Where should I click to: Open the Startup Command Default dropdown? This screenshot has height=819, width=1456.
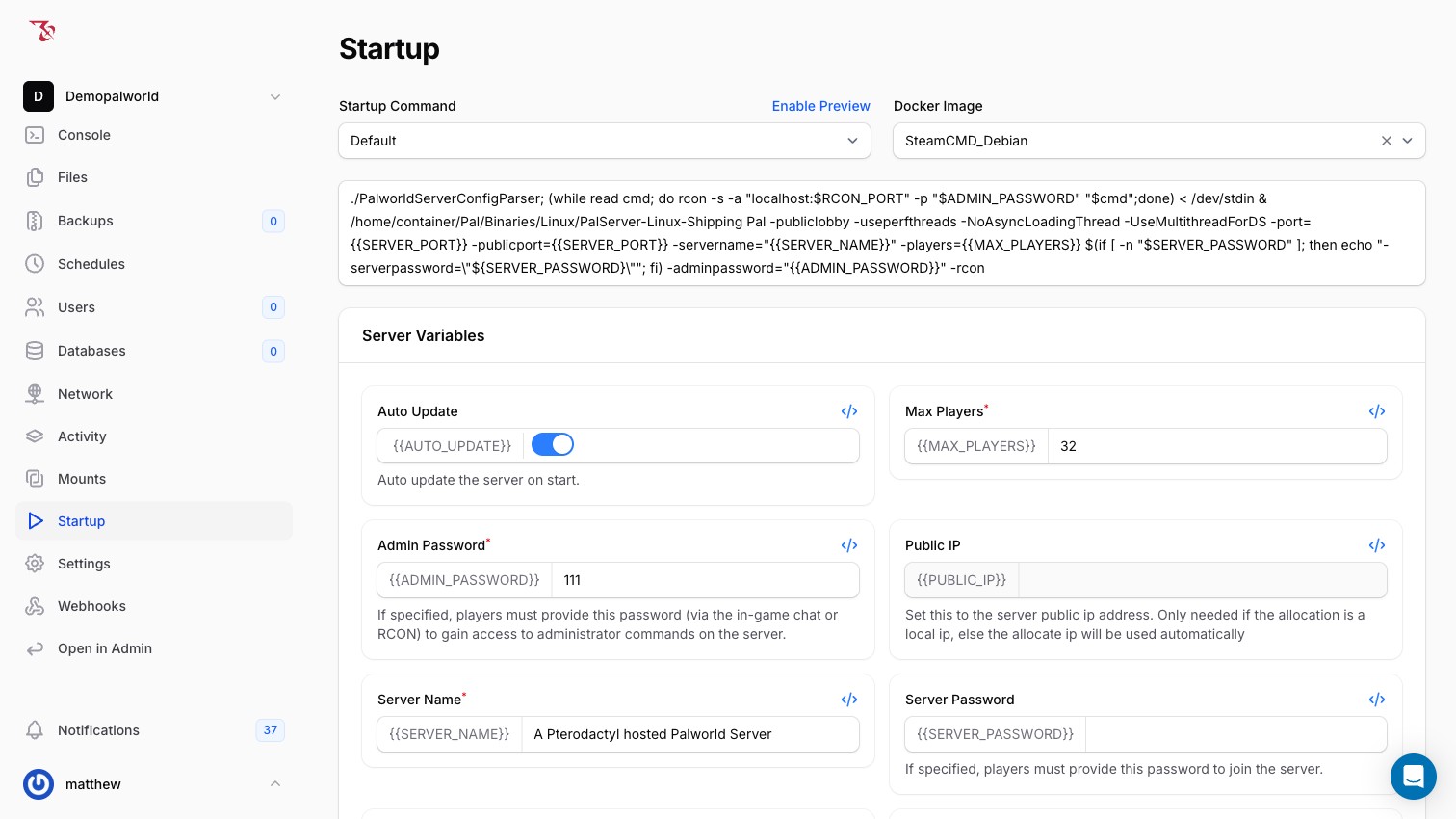(x=605, y=141)
